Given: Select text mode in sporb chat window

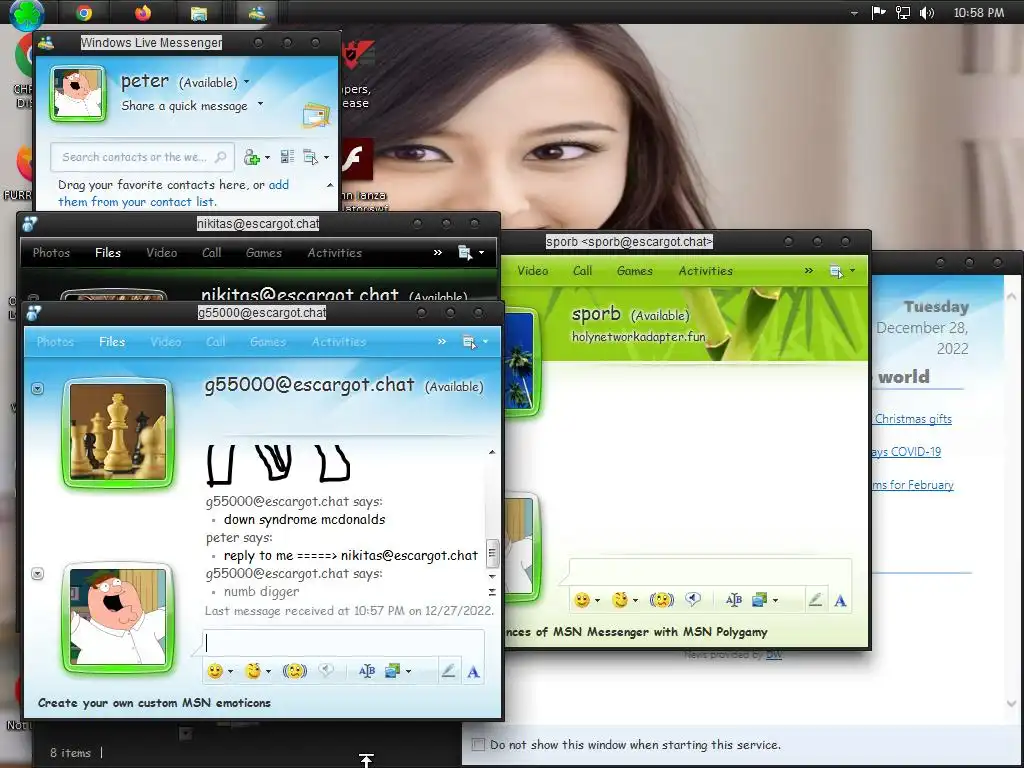Looking at the screenshot, I should point(840,600).
